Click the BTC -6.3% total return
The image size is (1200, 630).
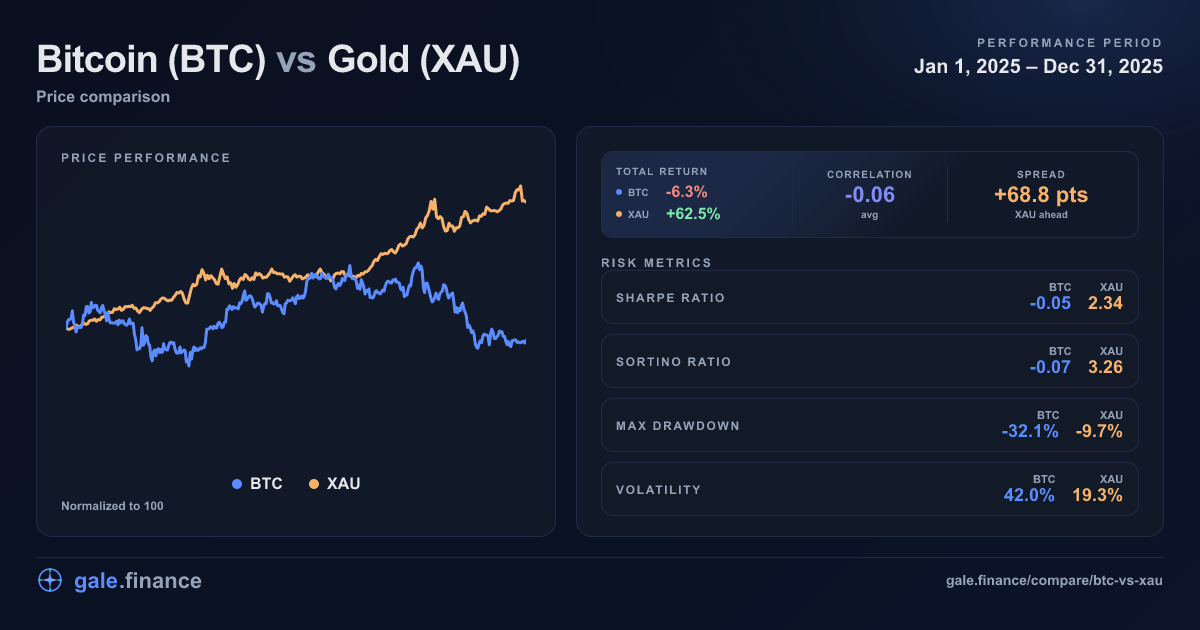coord(687,192)
